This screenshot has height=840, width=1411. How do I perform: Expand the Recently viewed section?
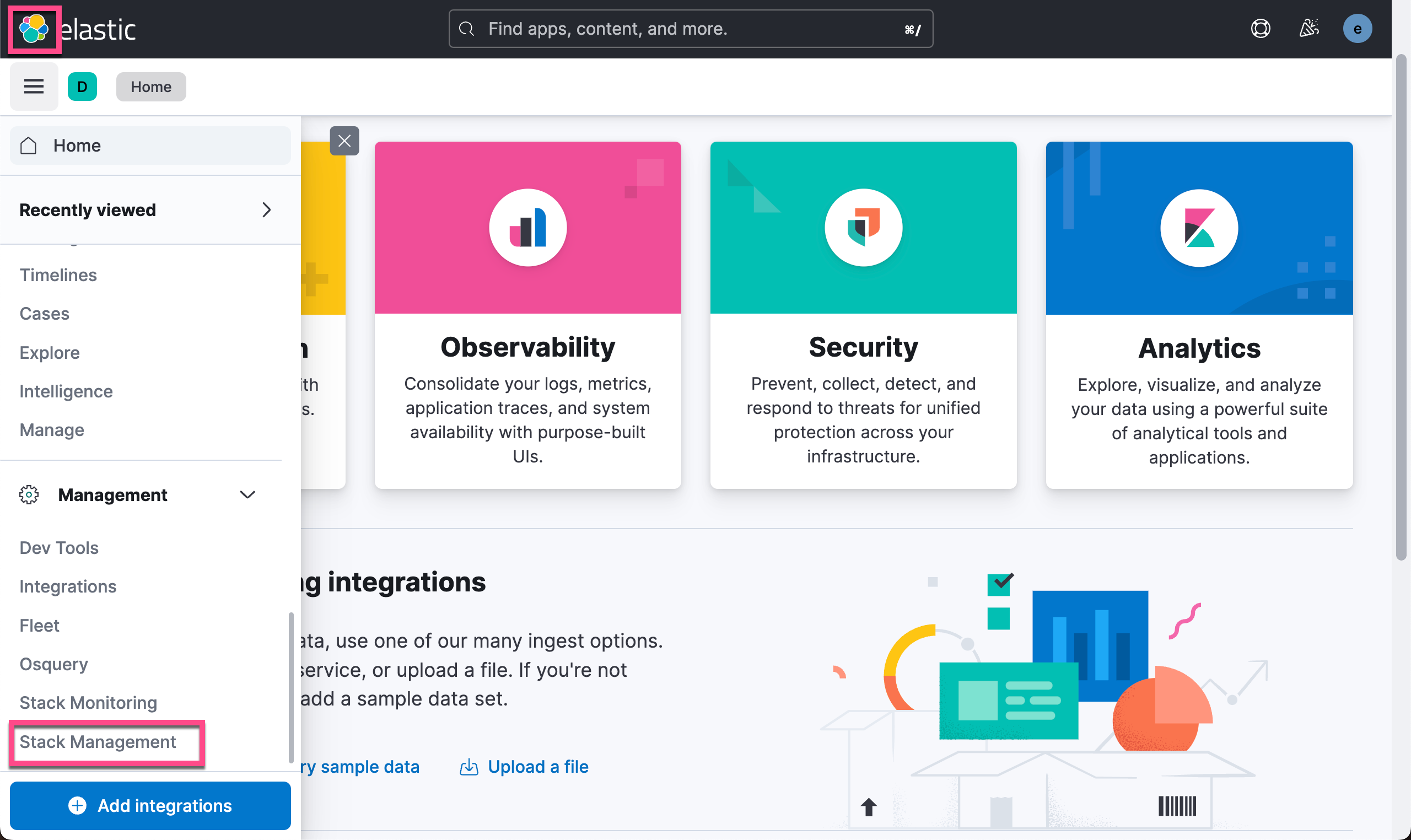point(267,210)
